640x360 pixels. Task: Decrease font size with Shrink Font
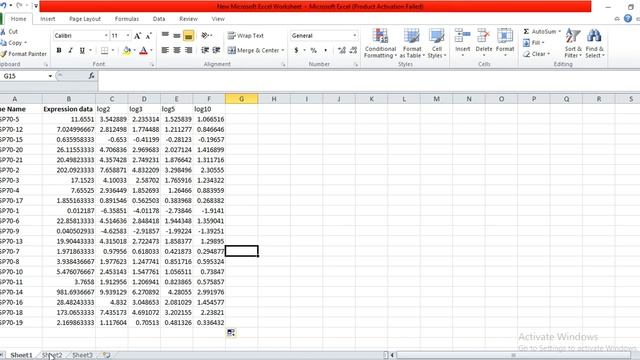point(149,36)
